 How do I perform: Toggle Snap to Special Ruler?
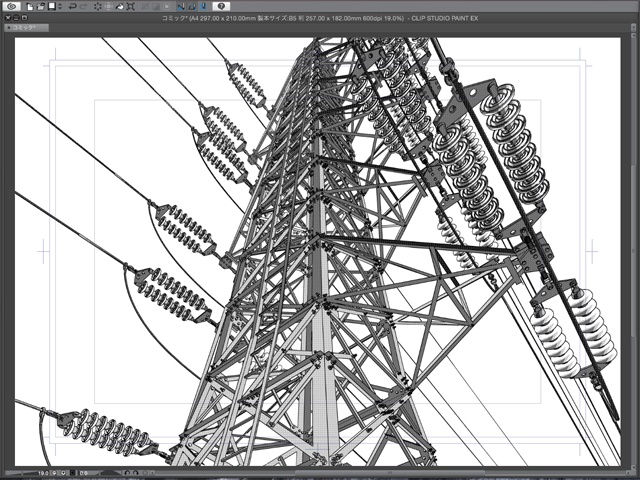tap(191, 6)
